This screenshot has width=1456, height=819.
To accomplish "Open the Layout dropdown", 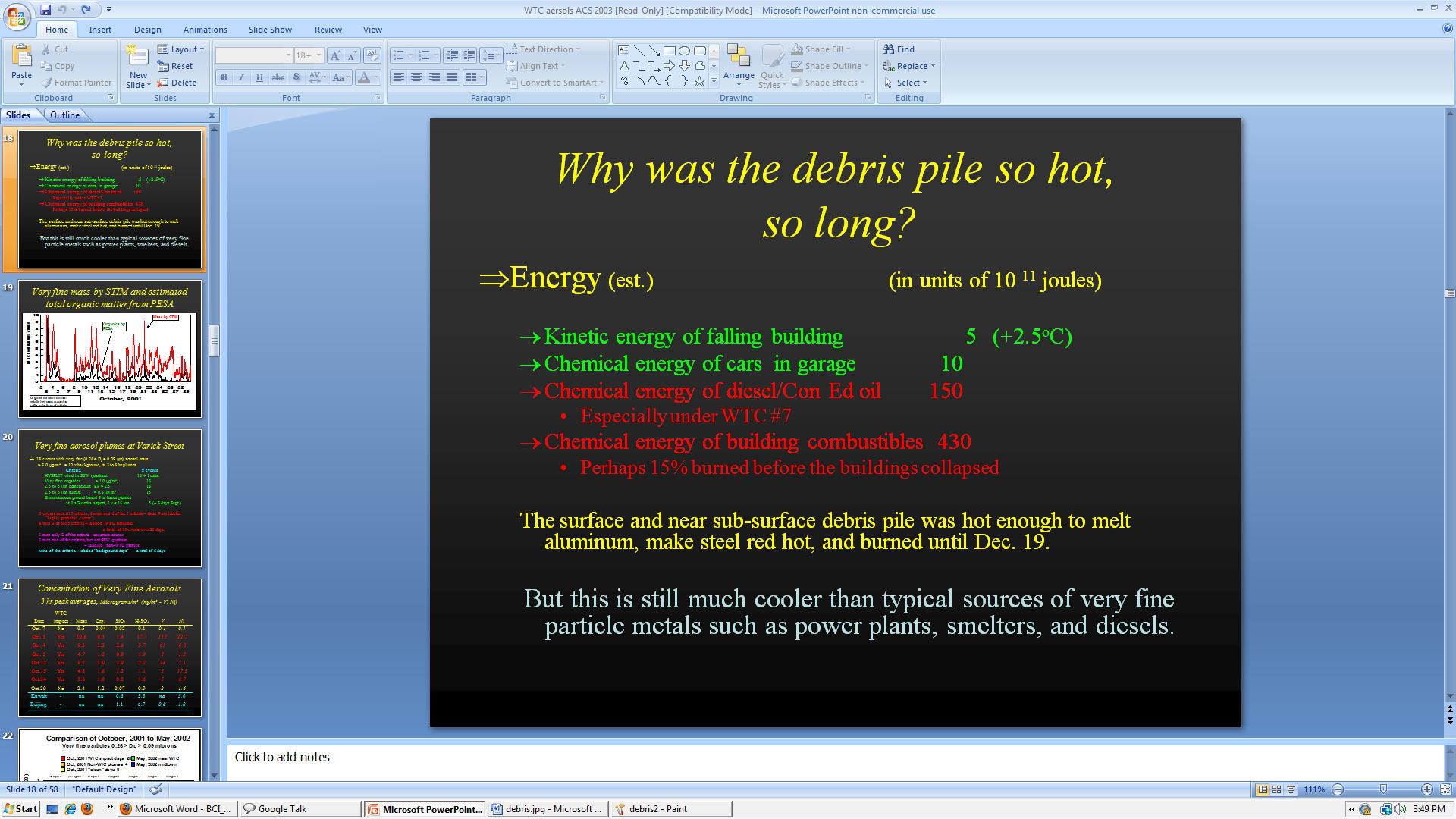I will click(181, 49).
